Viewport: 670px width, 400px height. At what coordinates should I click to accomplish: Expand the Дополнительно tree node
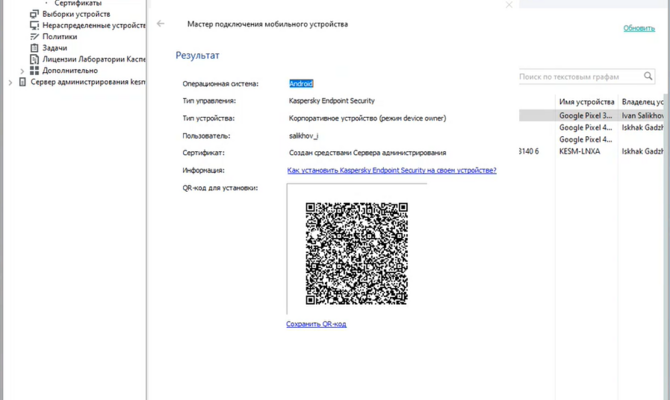coord(22,71)
